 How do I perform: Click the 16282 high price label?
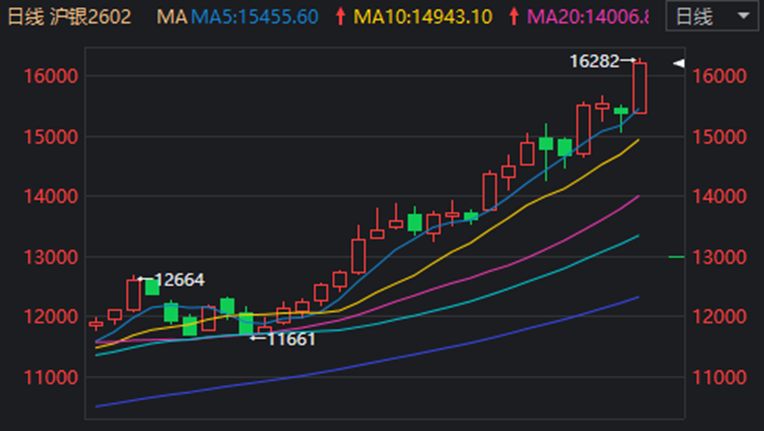(592, 62)
